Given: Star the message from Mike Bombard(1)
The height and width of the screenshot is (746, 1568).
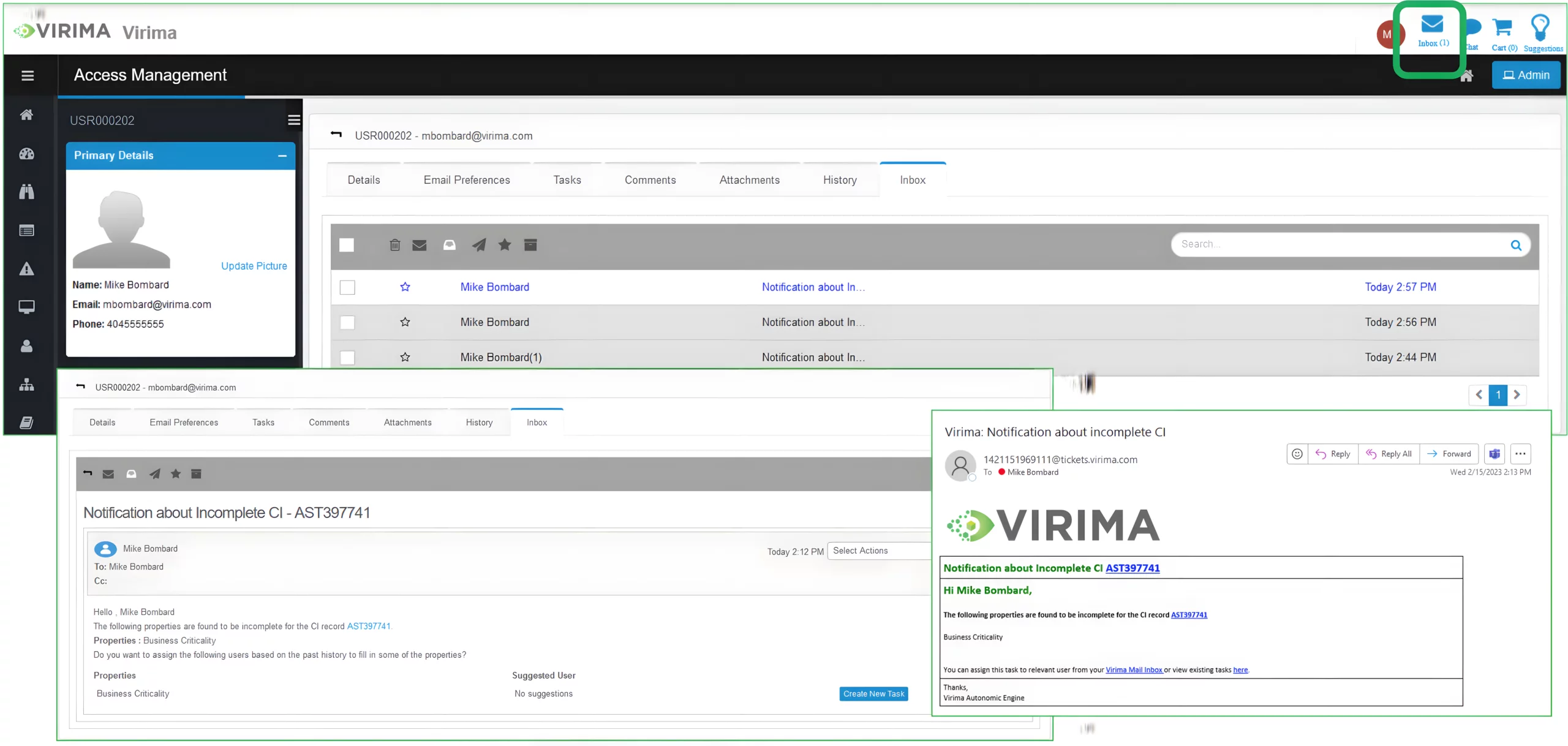Looking at the screenshot, I should click(x=405, y=357).
